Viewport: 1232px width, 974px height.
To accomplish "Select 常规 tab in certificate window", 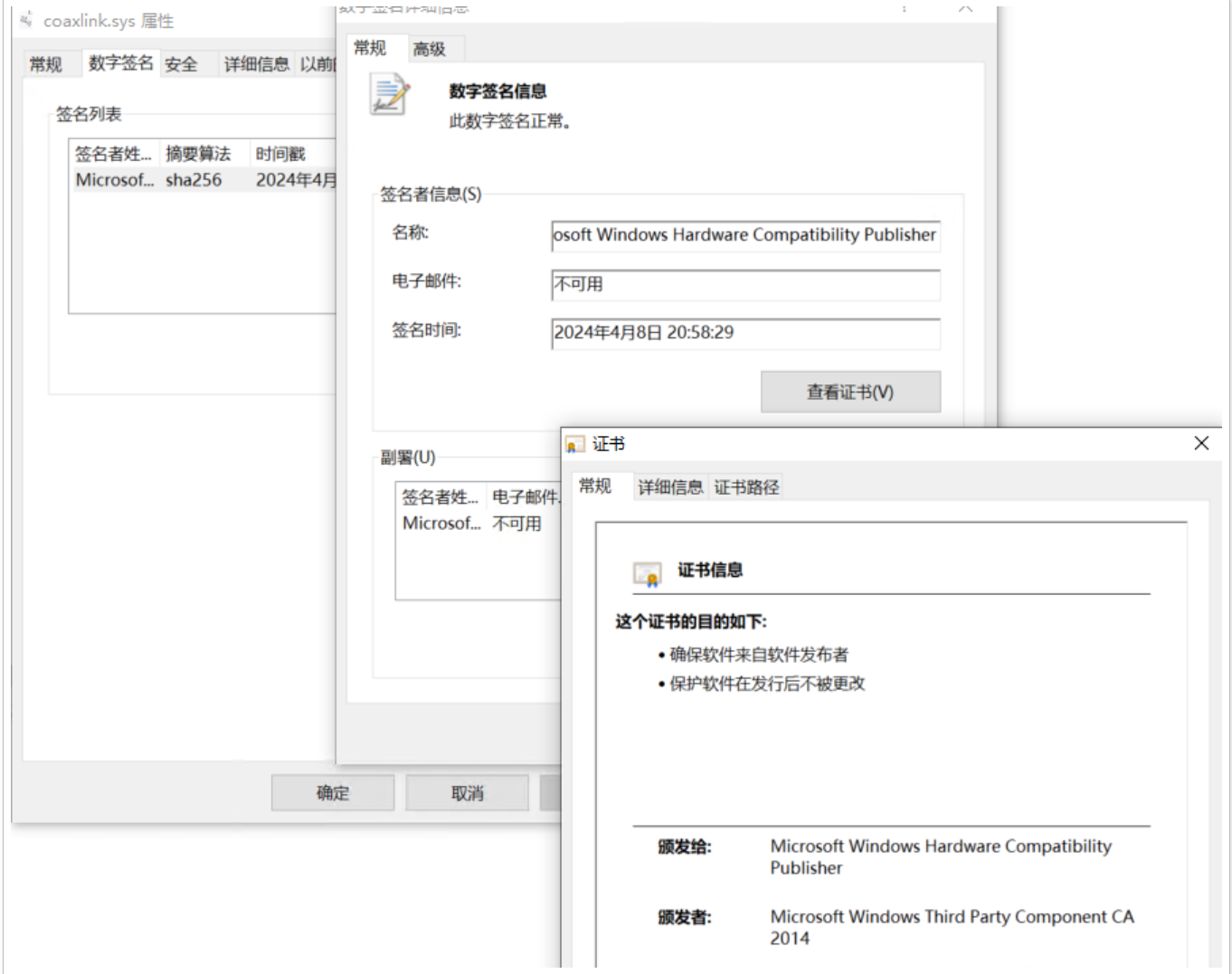I will pos(595,487).
